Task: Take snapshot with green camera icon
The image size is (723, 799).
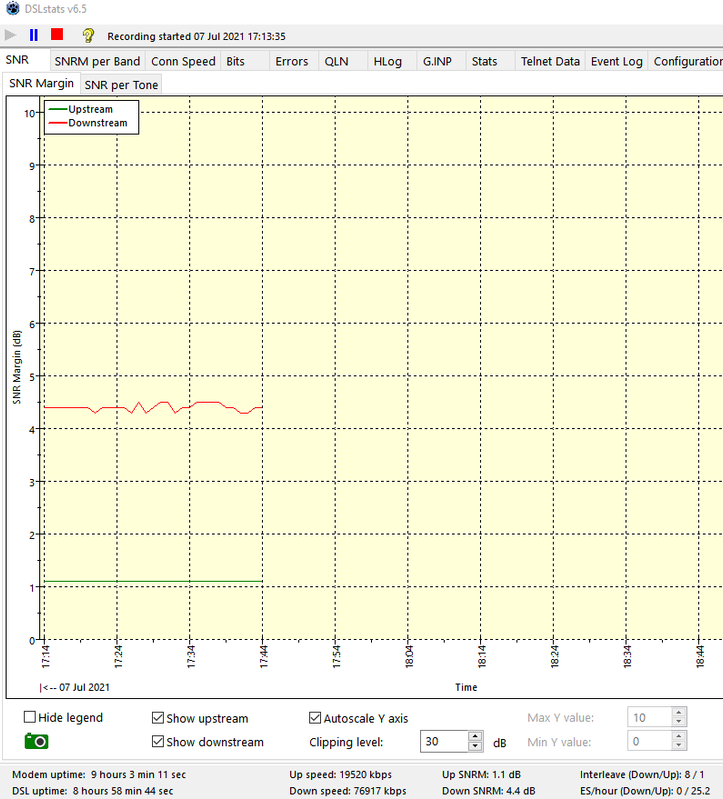Action: (36, 741)
